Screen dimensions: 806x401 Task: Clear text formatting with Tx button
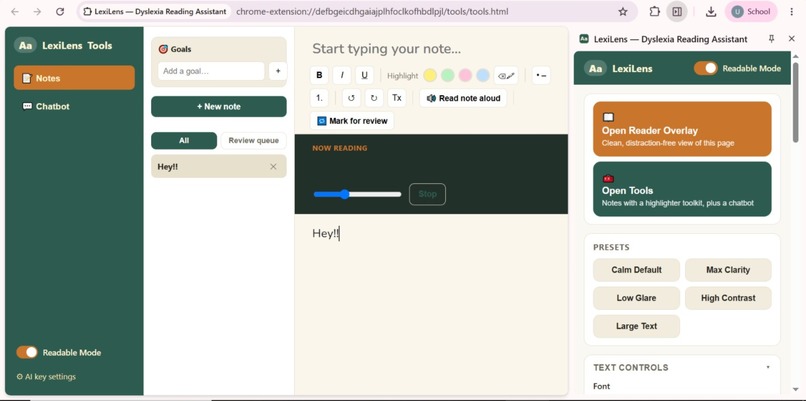pyautogui.click(x=396, y=98)
